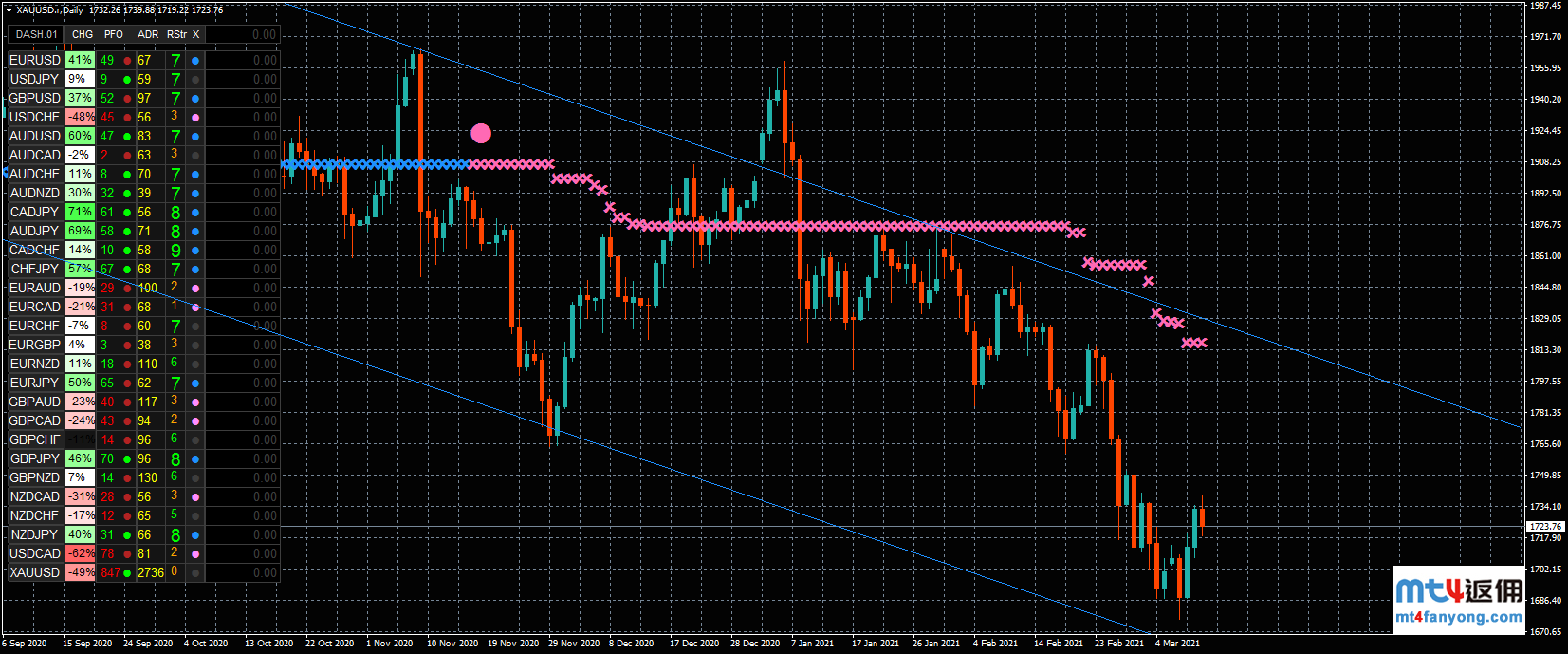Click the blue dot in NZDJPY row
The width and height of the screenshot is (1568, 654).
(x=195, y=534)
